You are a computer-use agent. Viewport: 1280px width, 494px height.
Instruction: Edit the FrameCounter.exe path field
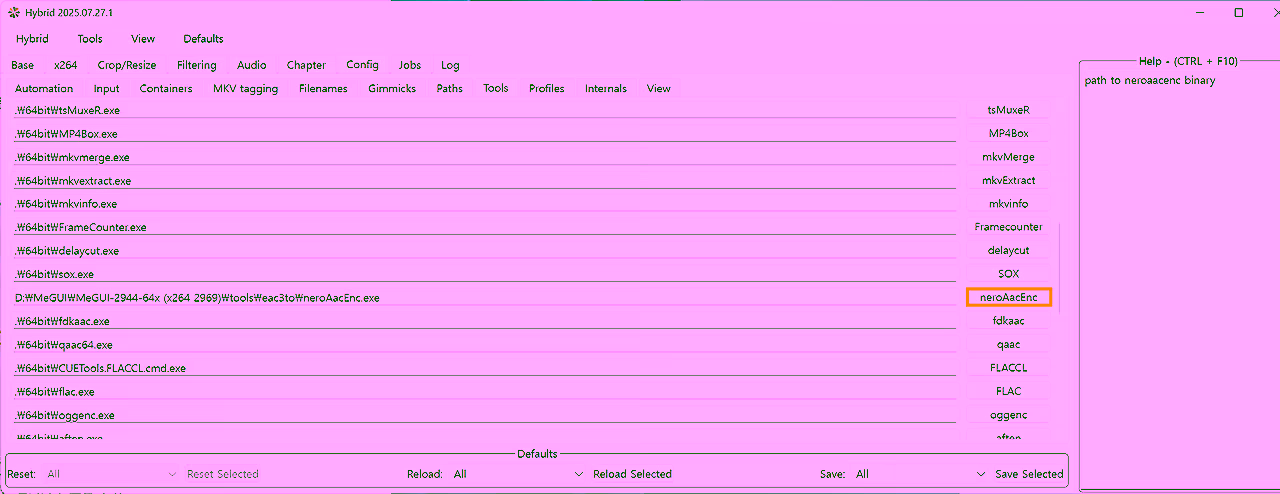(484, 227)
